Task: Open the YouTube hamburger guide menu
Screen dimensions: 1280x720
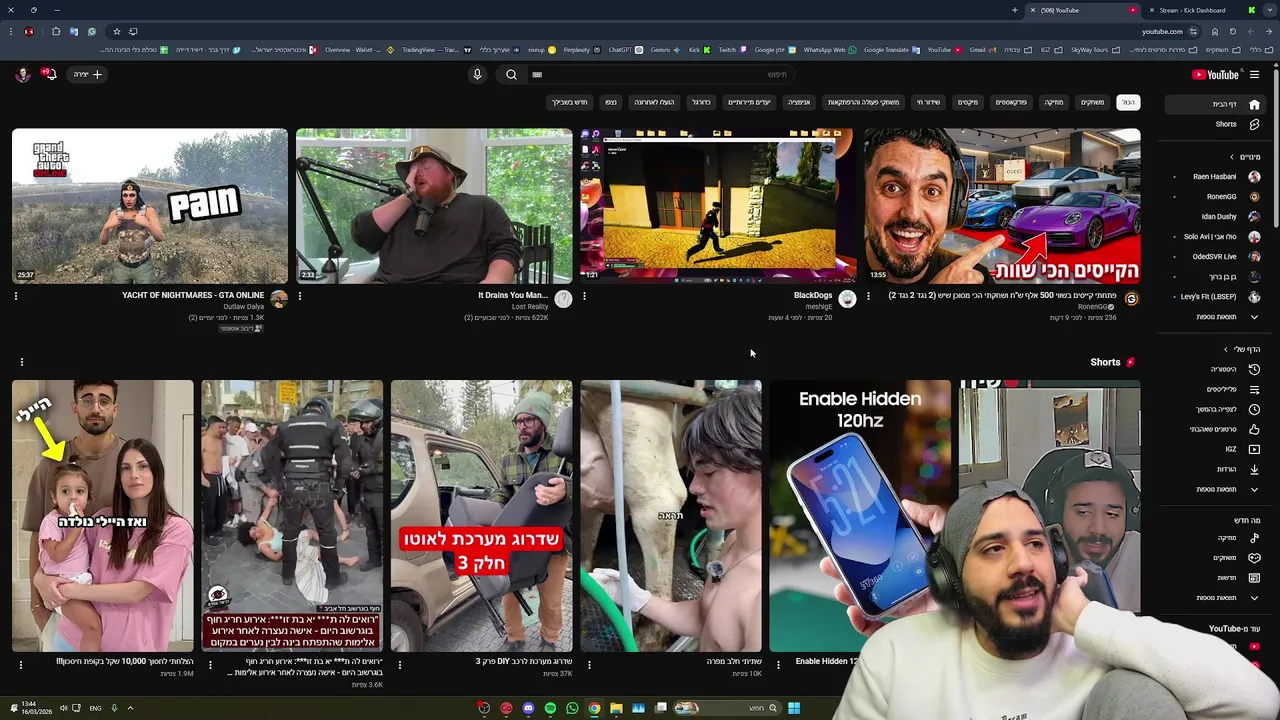Action: point(1254,74)
